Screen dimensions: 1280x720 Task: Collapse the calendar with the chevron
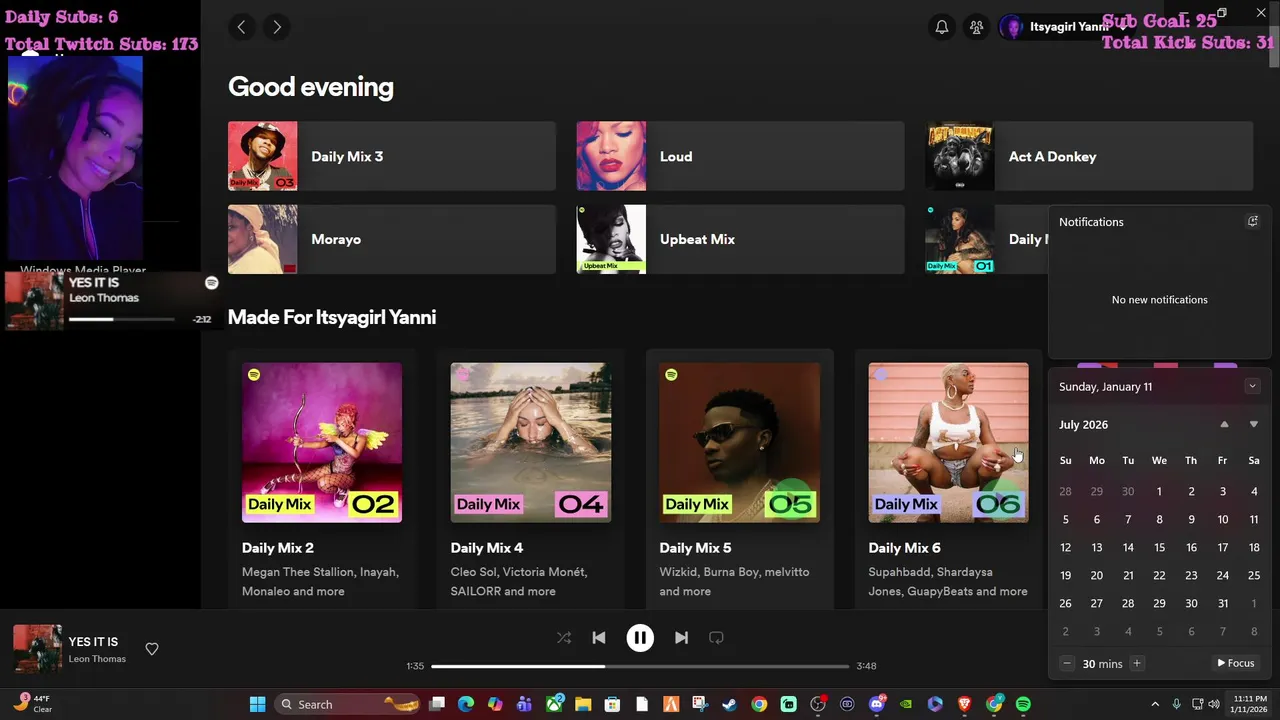tap(1252, 386)
